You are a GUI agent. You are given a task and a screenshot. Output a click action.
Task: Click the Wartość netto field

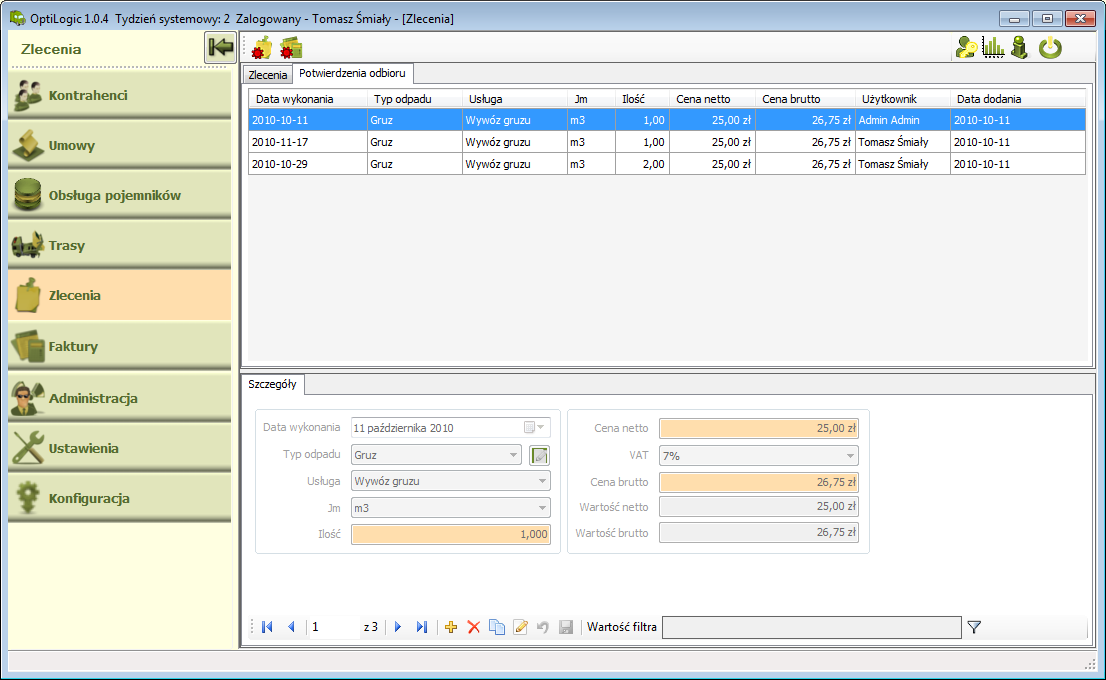coord(759,506)
